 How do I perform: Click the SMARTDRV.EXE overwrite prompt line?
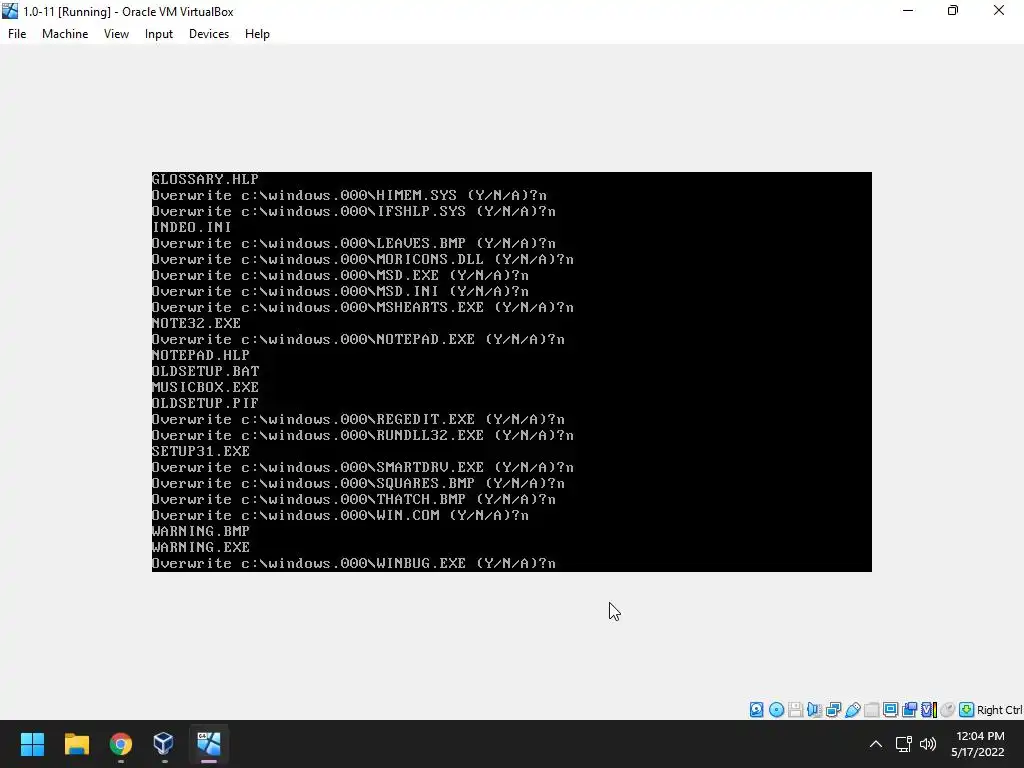[362, 467]
